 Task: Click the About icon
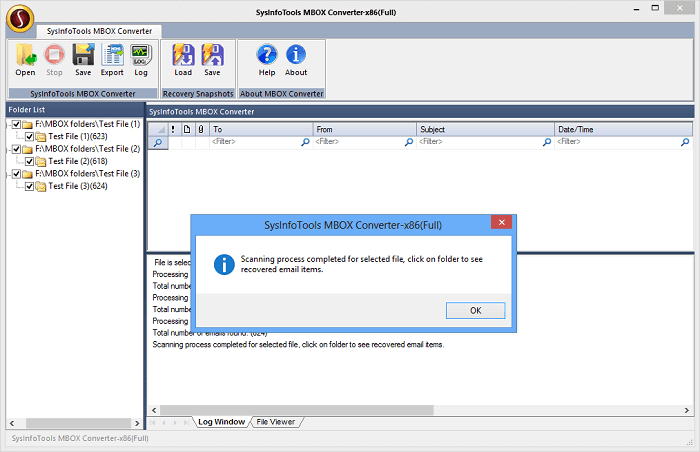296,60
